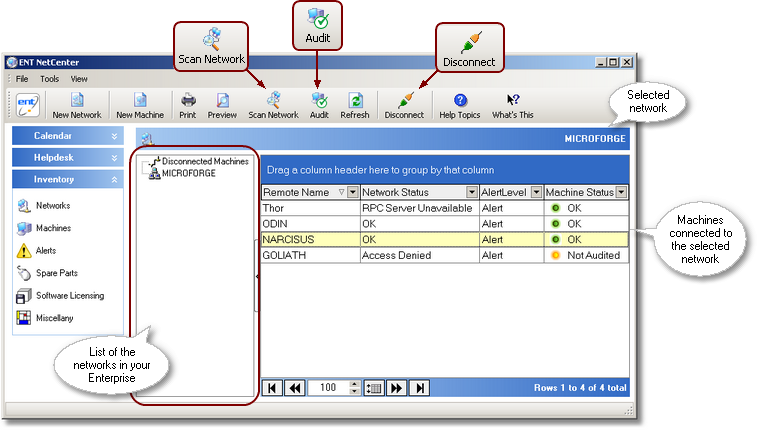Select the GOLIATH machine row
Image resolution: width=759 pixels, height=430 pixels.
click(x=445, y=256)
